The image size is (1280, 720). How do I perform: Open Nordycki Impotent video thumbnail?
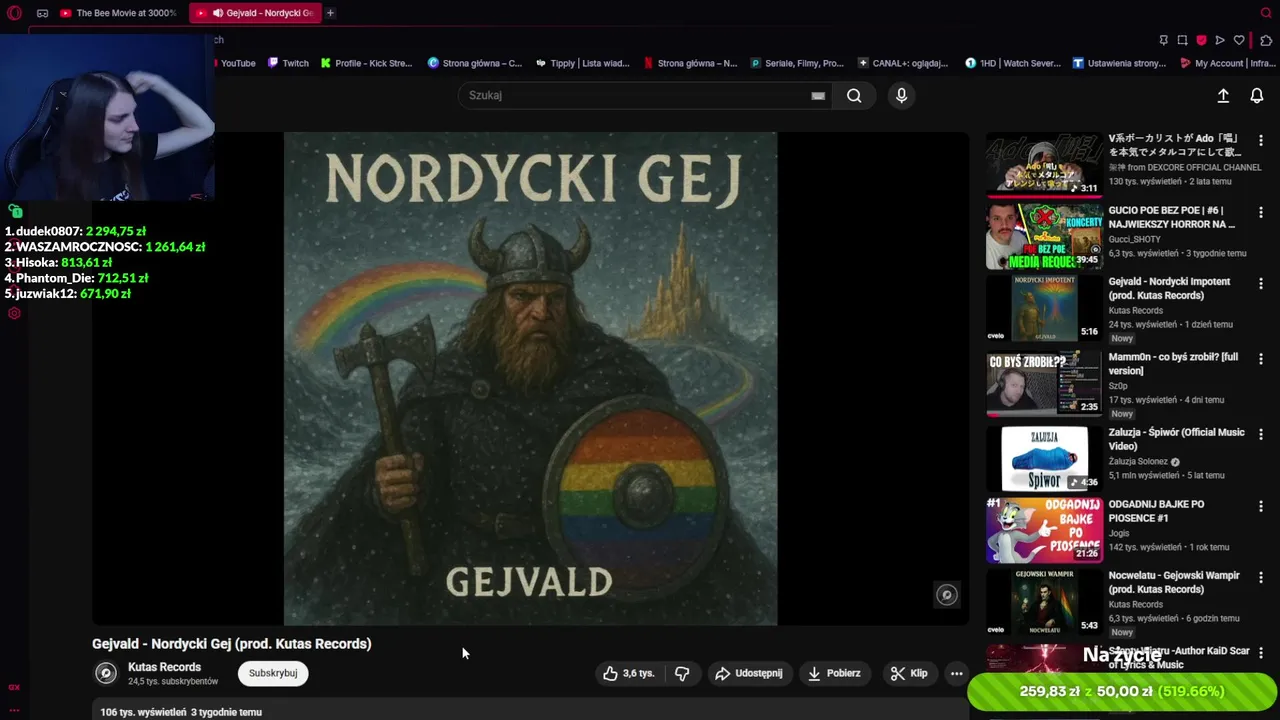click(x=1044, y=308)
